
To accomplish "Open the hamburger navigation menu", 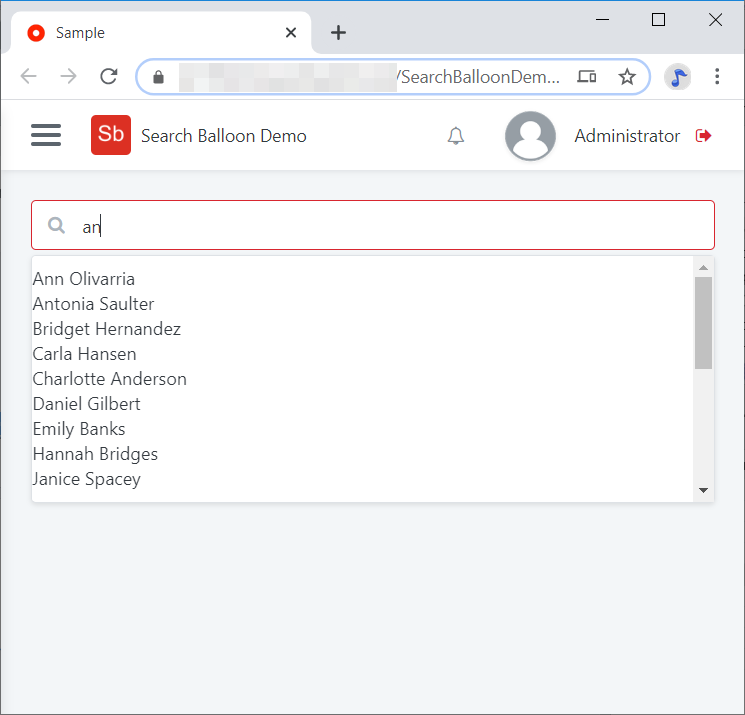I will coord(46,135).
